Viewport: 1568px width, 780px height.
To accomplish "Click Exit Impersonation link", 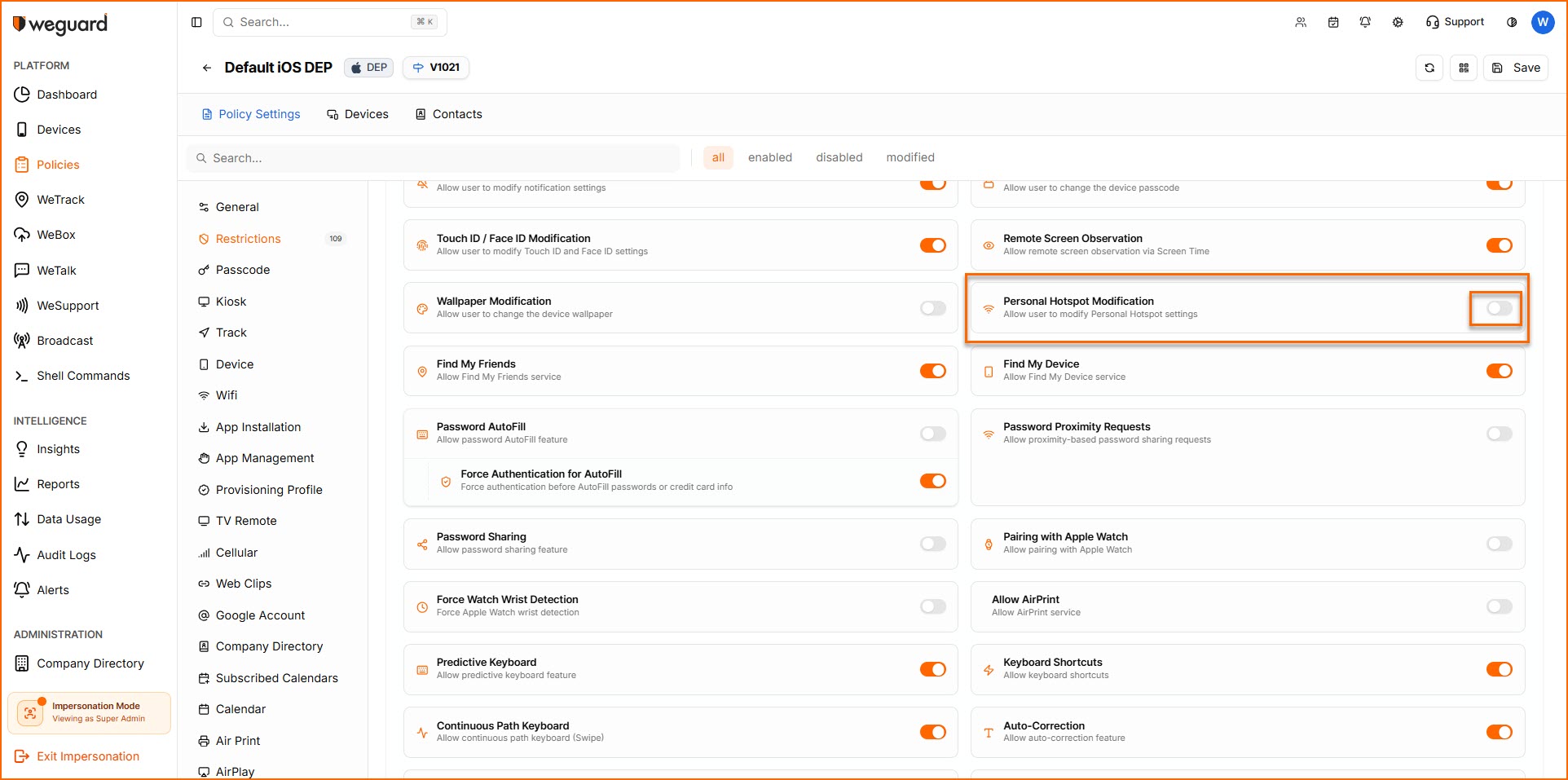I will coord(87,756).
